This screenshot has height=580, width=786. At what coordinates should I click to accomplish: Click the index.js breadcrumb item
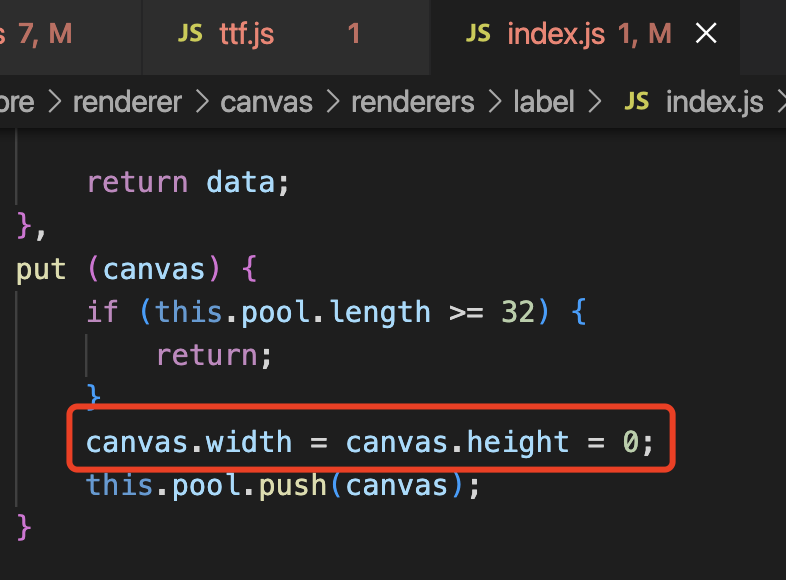tap(714, 102)
